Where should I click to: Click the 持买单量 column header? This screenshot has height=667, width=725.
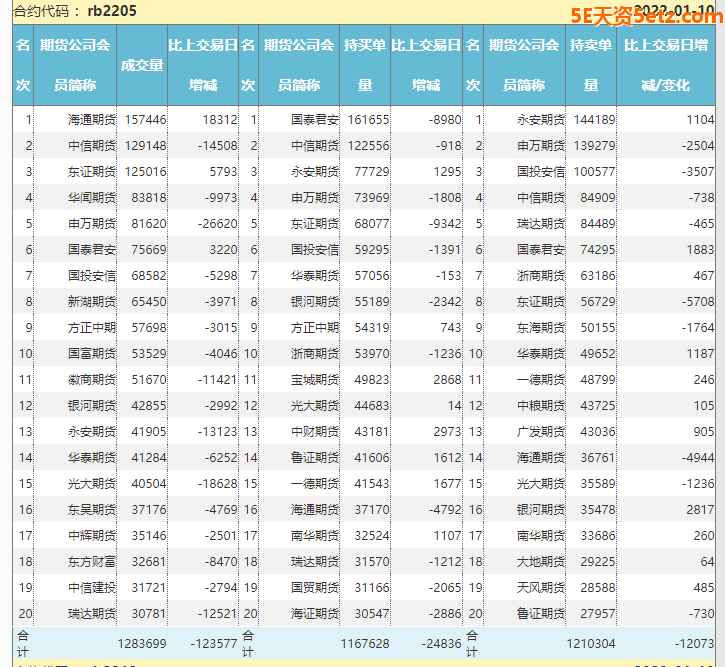(x=365, y=65)
